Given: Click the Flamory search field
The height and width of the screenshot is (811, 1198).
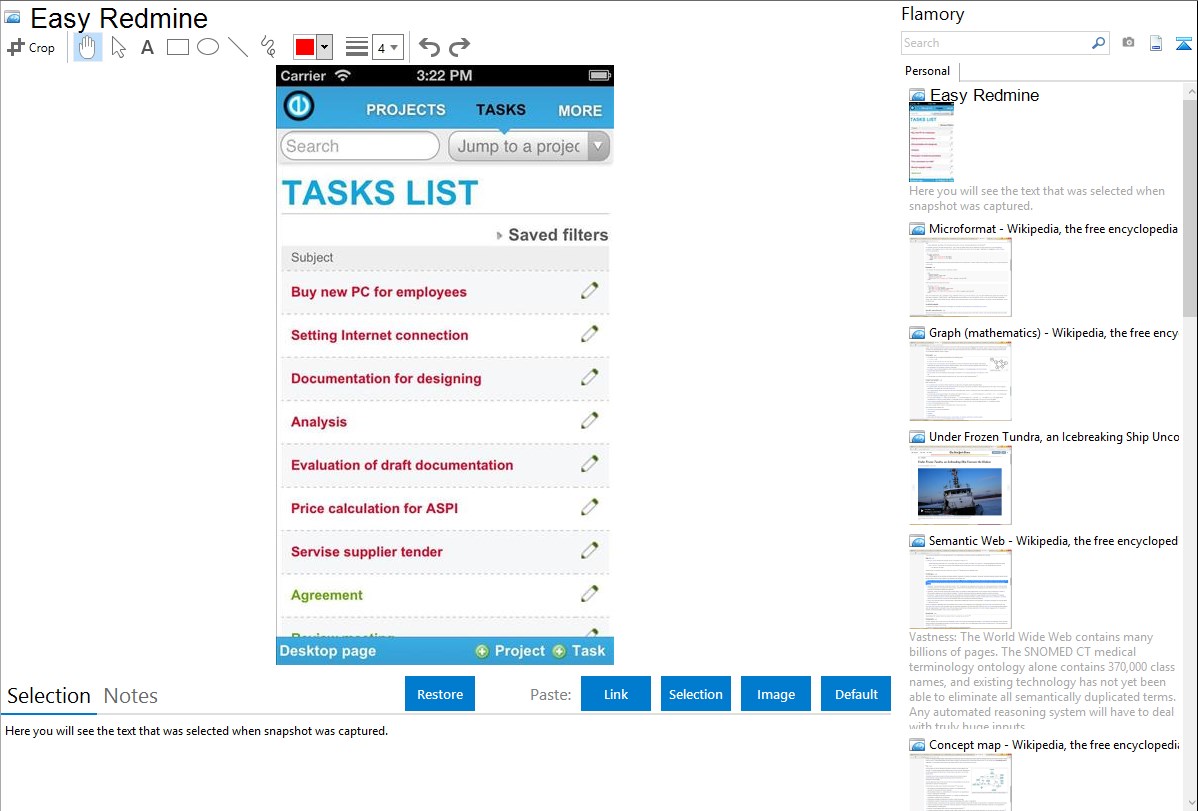Looking at the screenshot, I should (996, 43).
